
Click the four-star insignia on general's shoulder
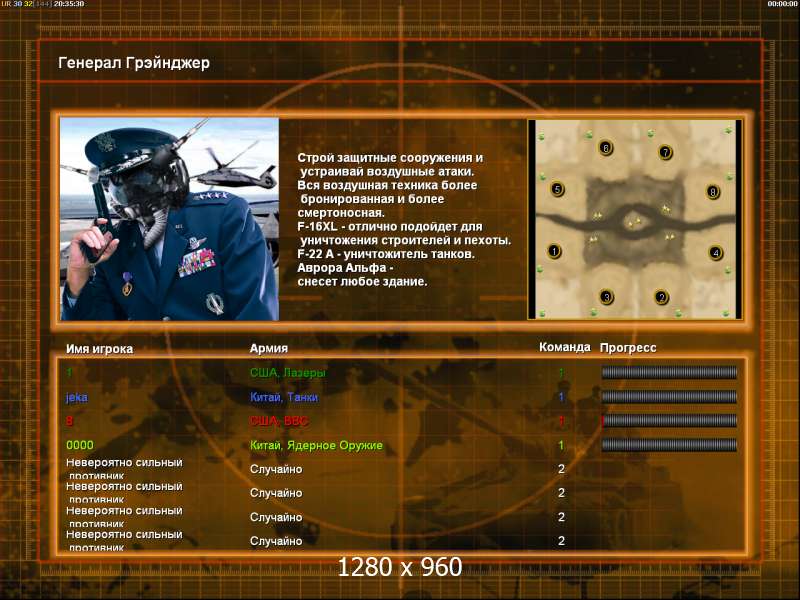213,195
